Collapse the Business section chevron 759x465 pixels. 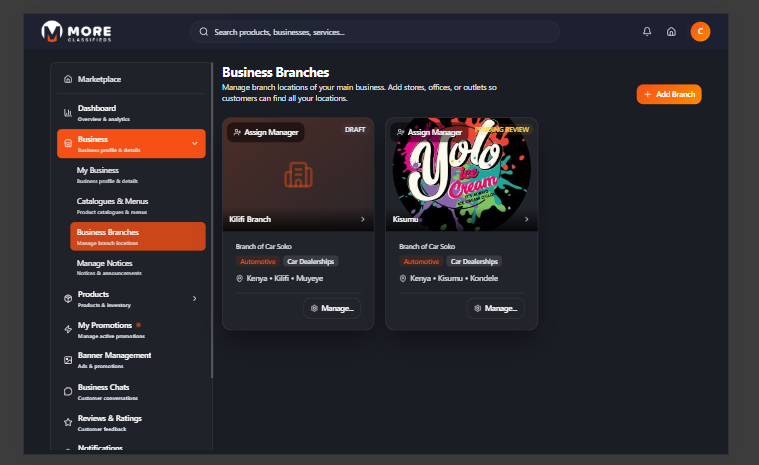pos(194,144)
